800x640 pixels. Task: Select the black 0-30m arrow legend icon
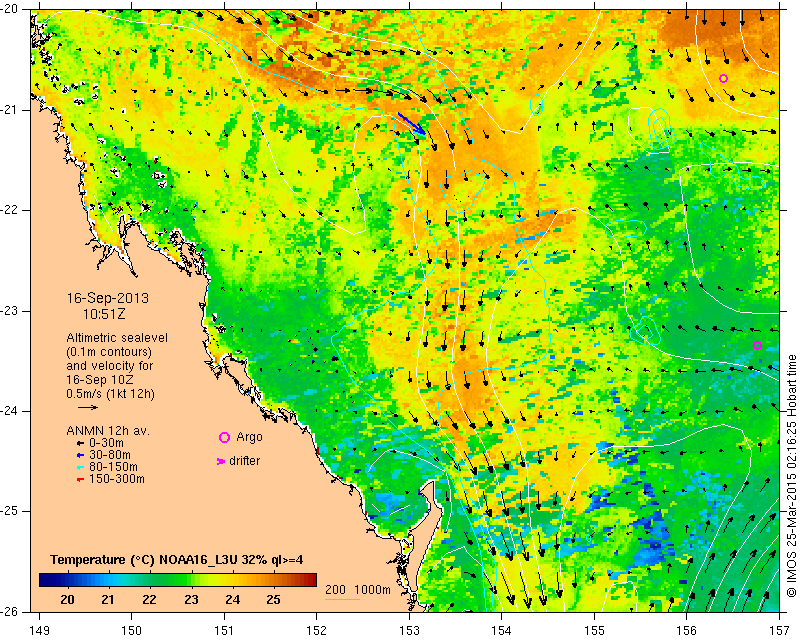[80, 443]
